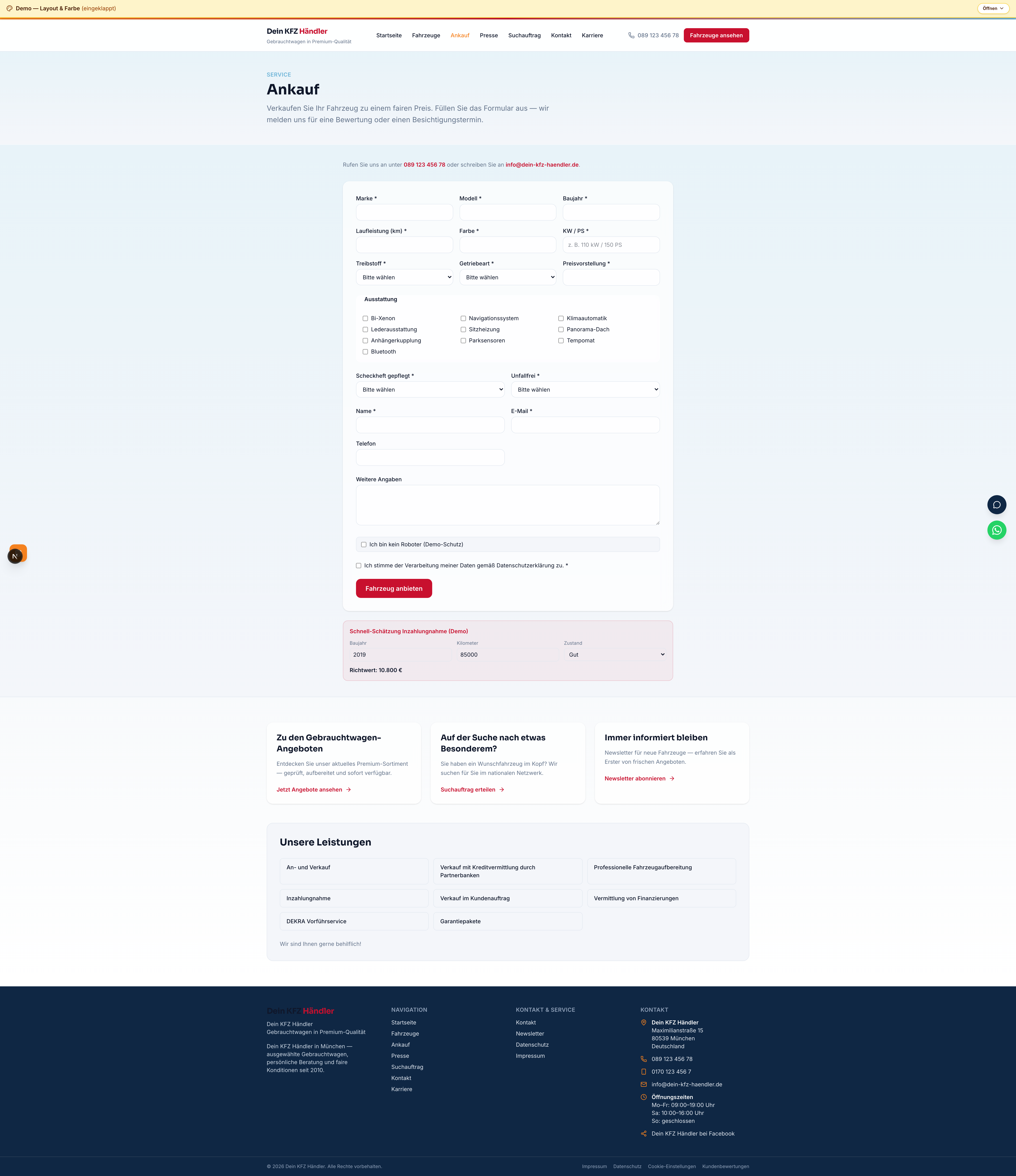The width and height of the screenshot is (1016, 1176).
Task: Open the WhatsApp contact button
Action: (x=997, y=530)
